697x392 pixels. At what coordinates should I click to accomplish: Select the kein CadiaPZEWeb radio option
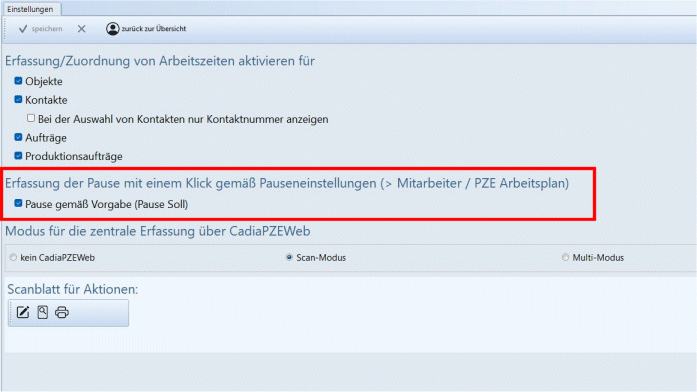coord(13,257)
